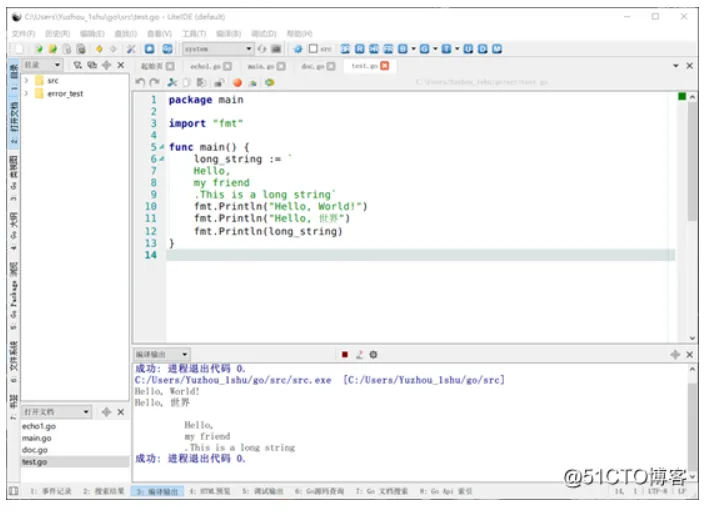
Task: Clear the build output with the eraser icon
Action: click(359, 354)
